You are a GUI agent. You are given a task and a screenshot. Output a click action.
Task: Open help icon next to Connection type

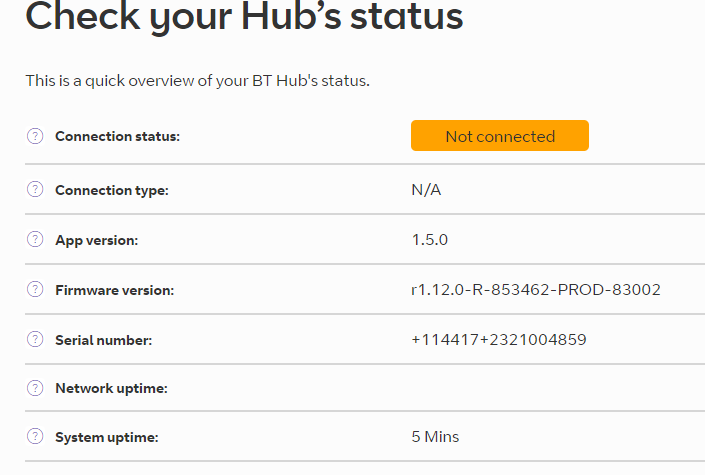(35, 190)
